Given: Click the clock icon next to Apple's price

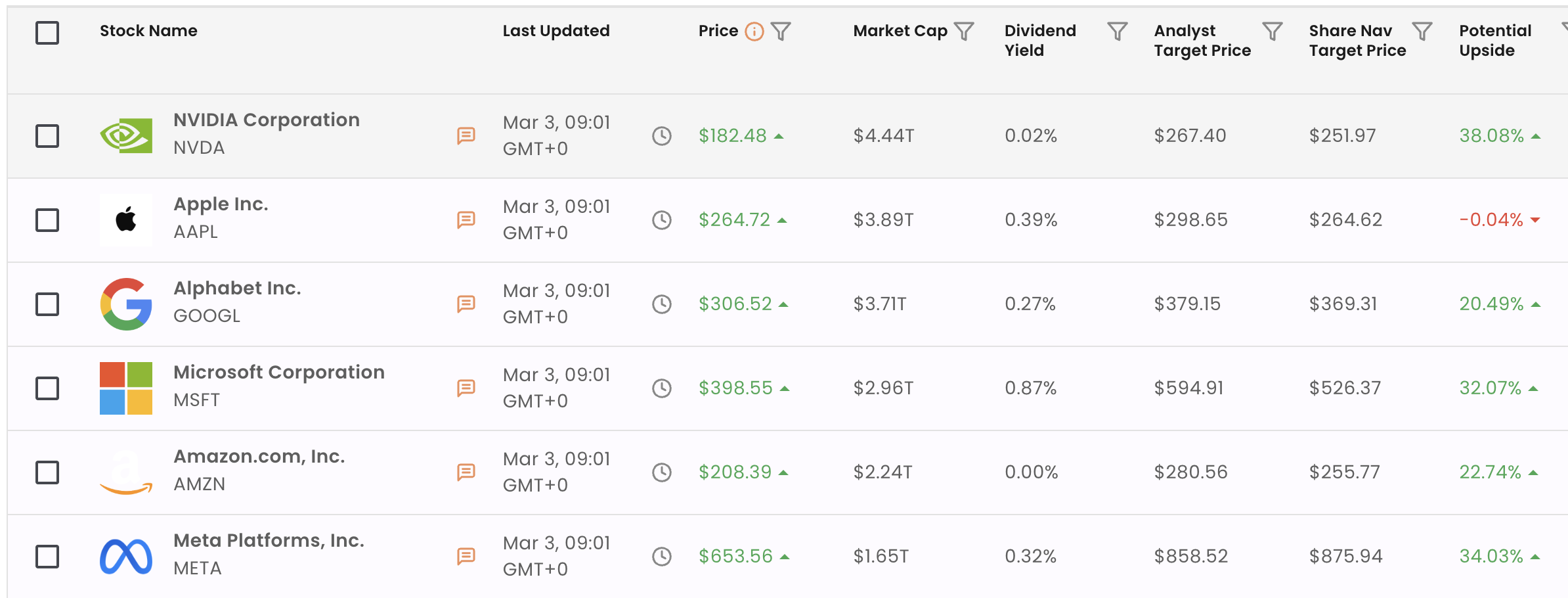Looking at the screenshot, I should click(x=662, y=219).
